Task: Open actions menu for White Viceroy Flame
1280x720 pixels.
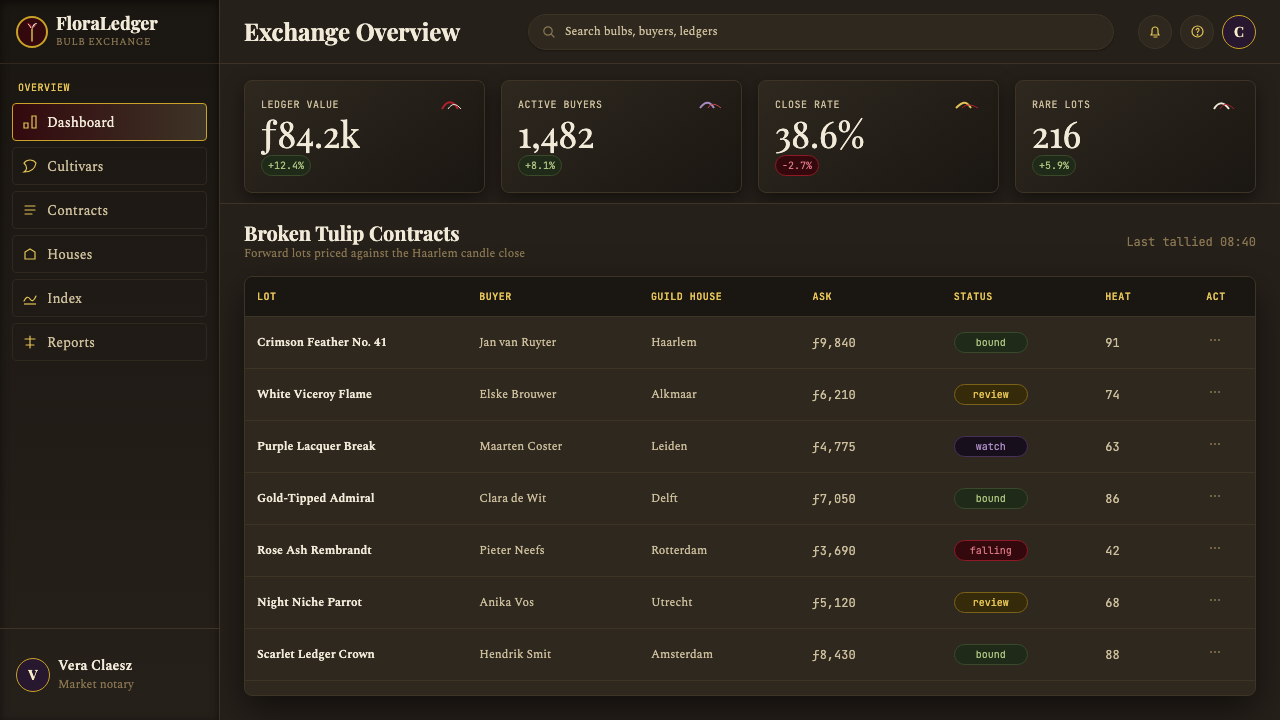Action: pos(1215,393)
